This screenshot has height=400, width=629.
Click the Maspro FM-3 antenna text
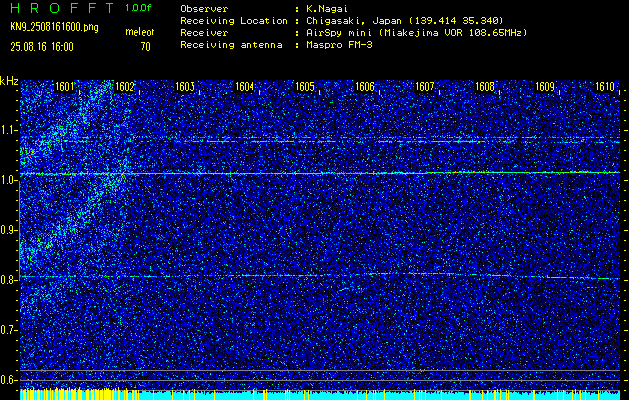[x=339, y=45]
